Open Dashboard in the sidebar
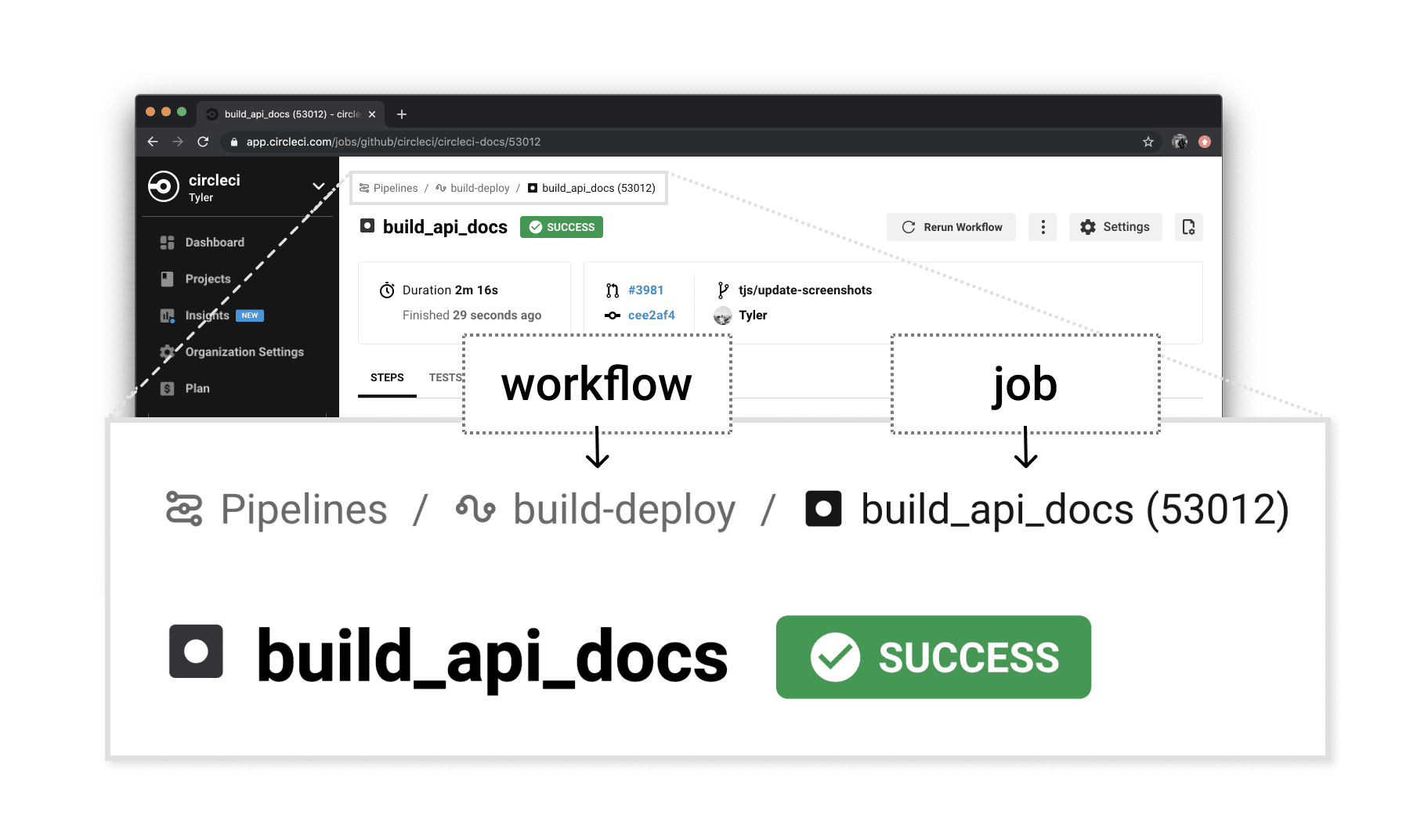This screenshot has height=840, width=1406. 215,243
